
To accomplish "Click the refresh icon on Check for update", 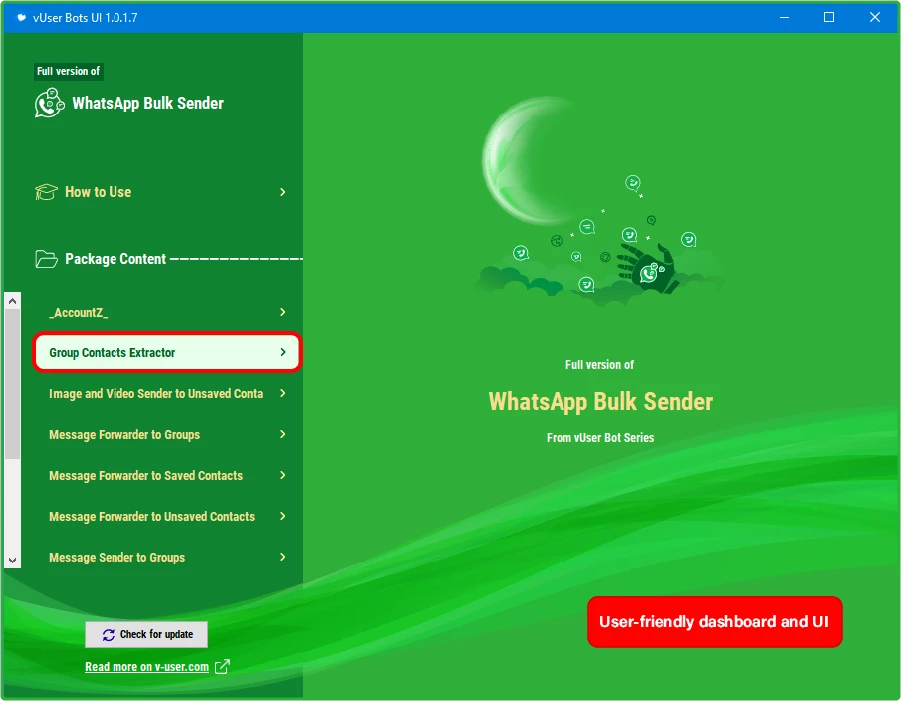I will point(109,634).
